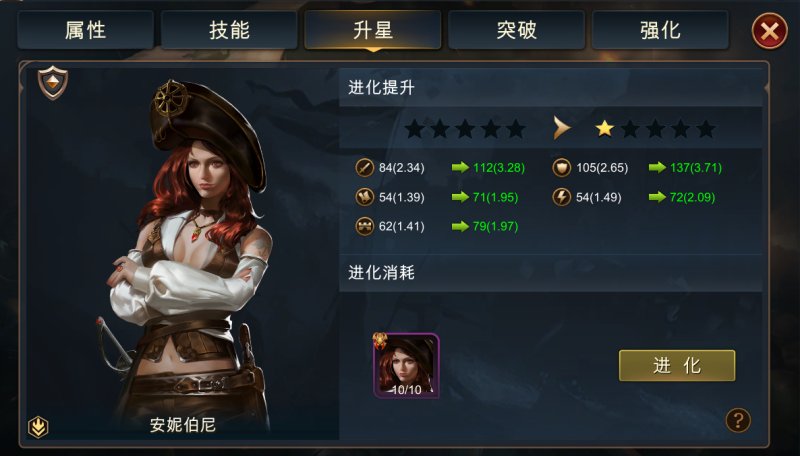The image size is (800, 456).
Task: Click the hero name 安妮伯尼
Action: (183, 424)
